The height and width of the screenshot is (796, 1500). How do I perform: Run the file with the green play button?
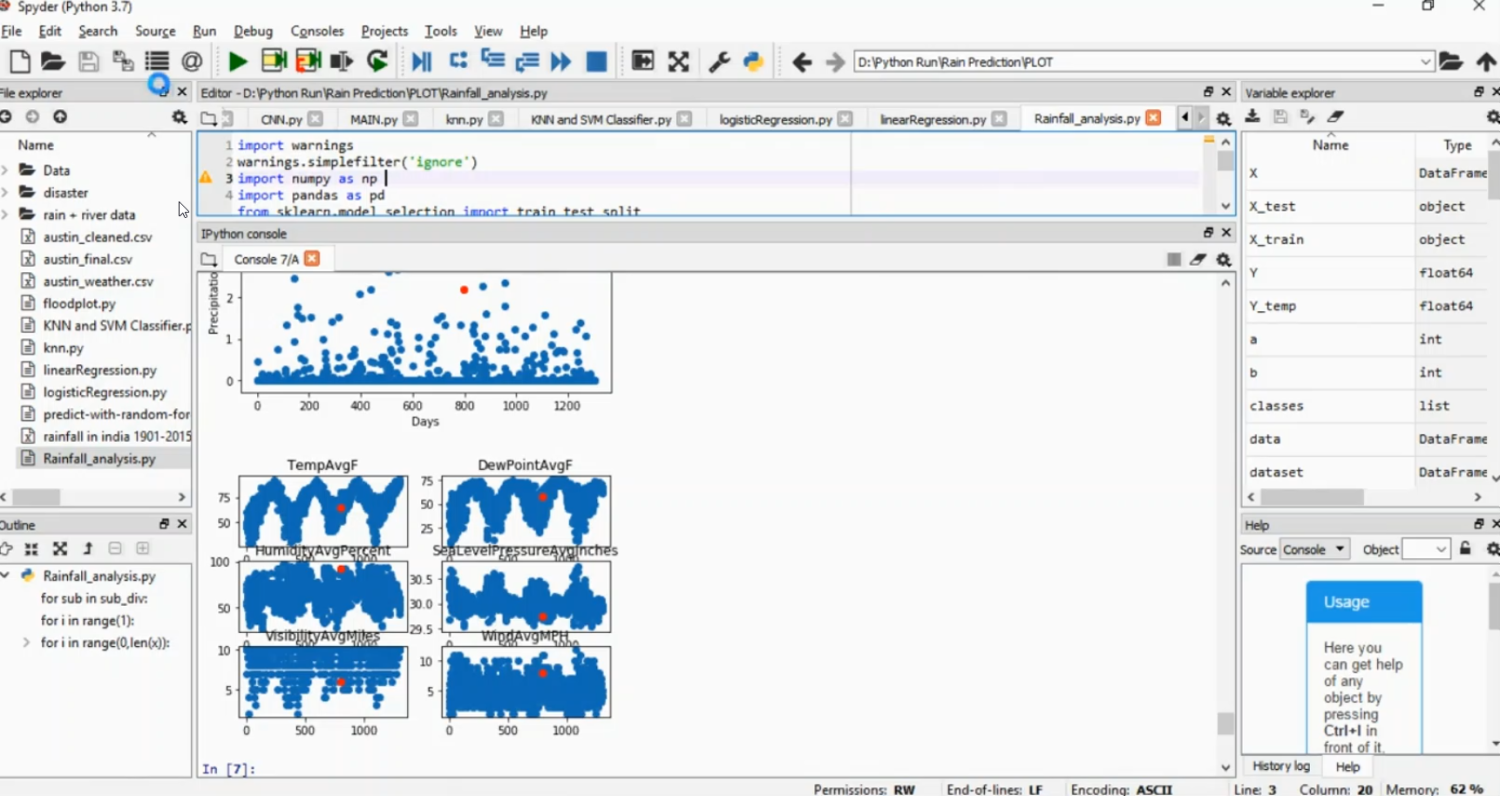tap(237, 62)
